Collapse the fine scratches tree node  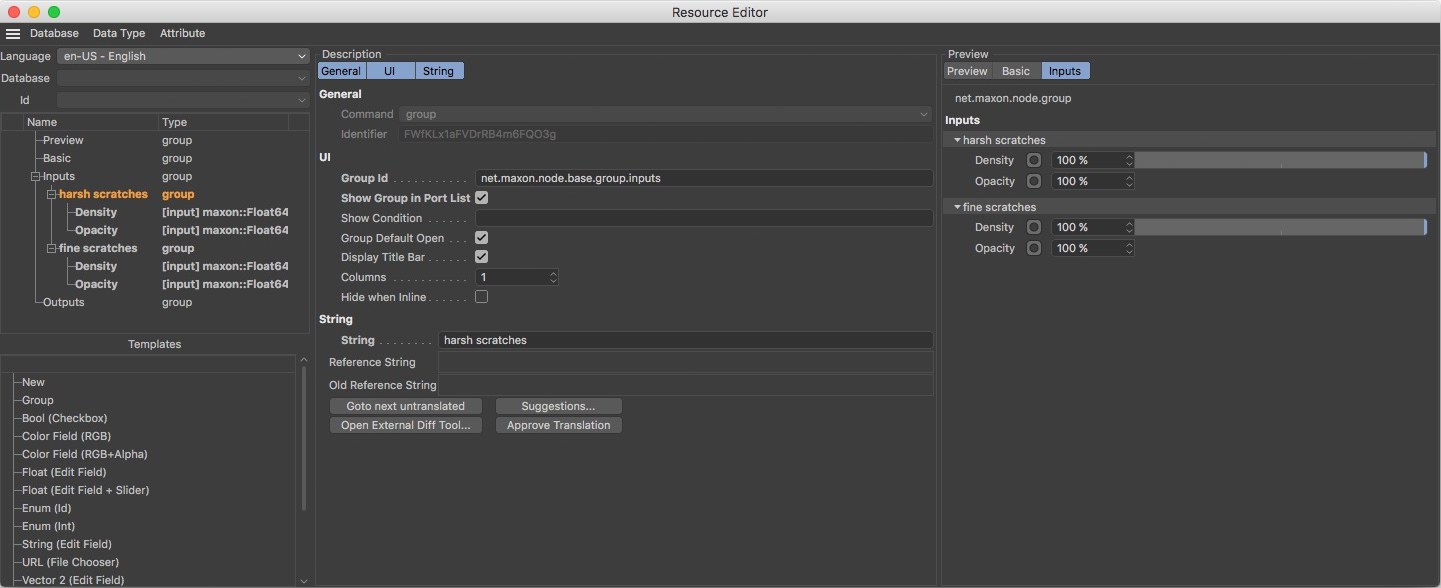point(49,248)
